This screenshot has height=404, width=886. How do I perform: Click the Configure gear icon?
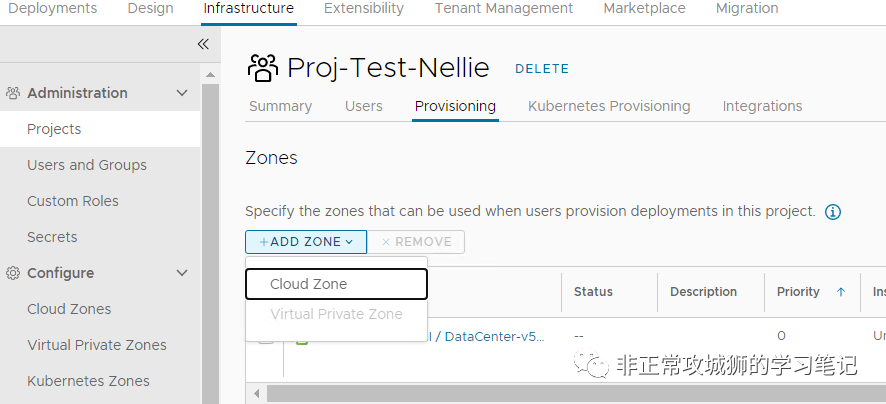[14, 273]
